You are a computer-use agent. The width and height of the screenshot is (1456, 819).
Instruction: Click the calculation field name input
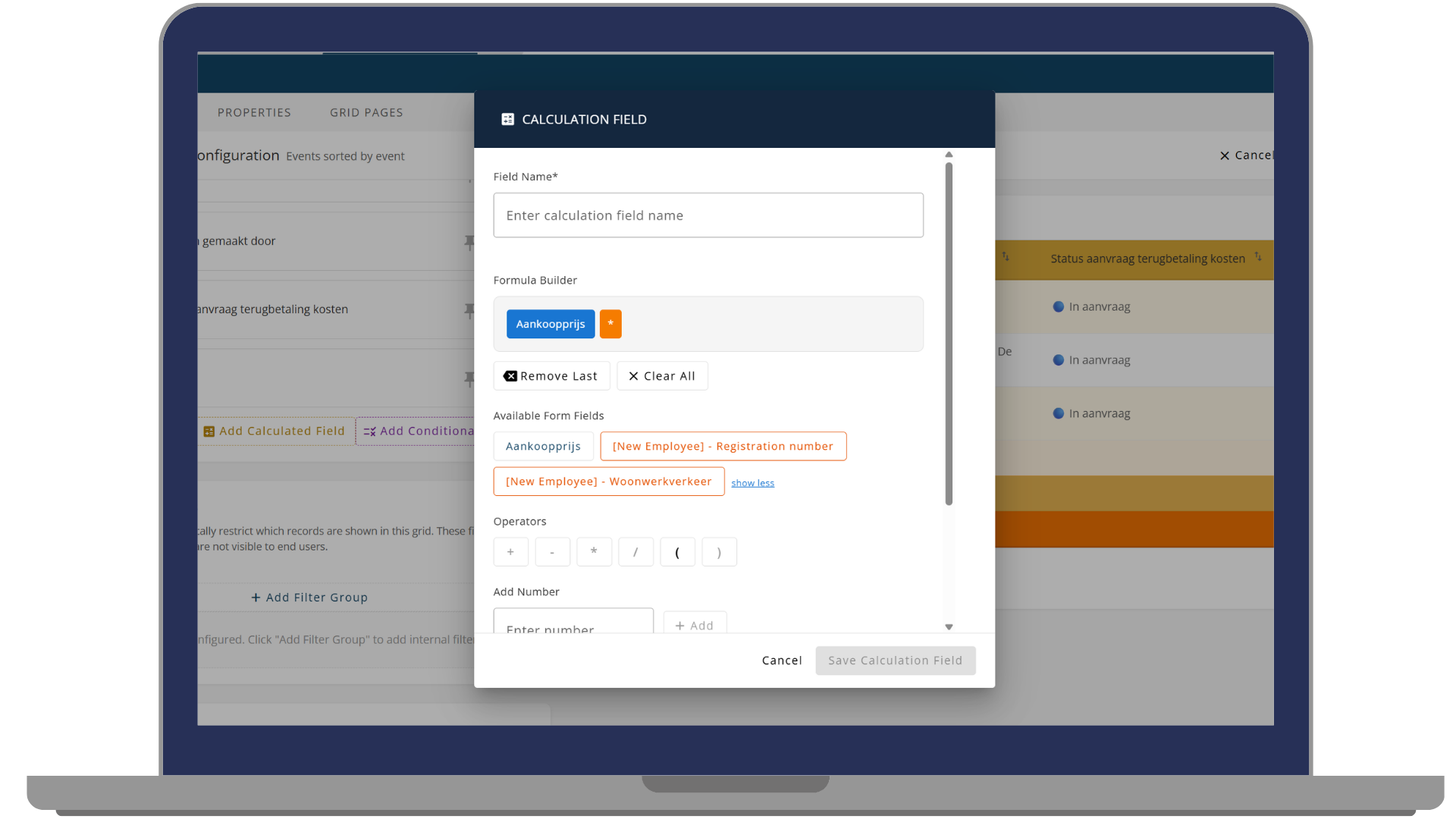[708, 215]
